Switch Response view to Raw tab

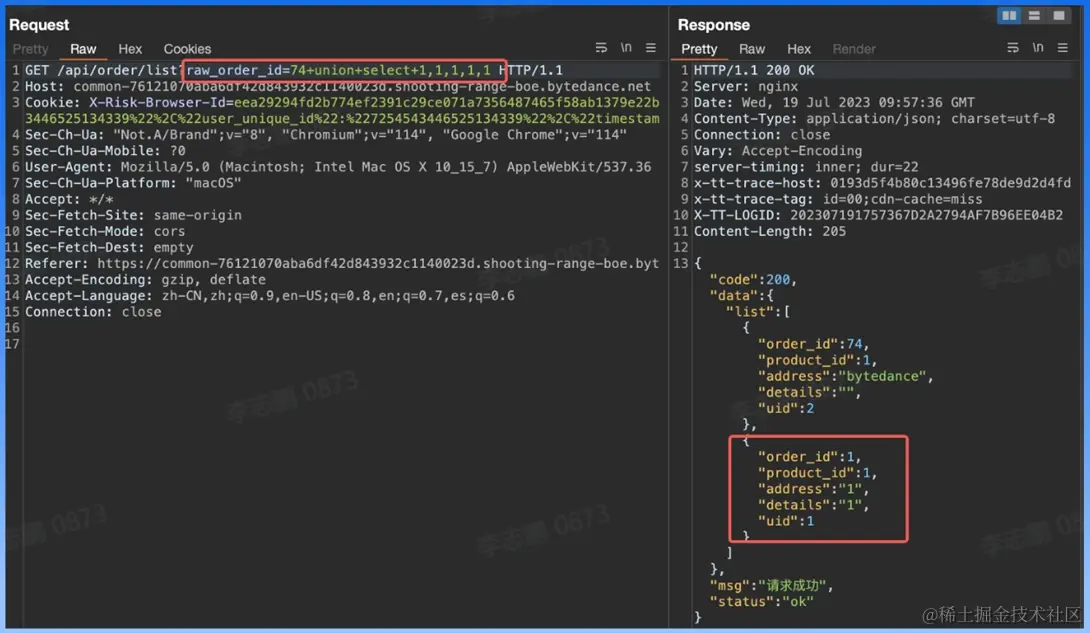(751, 49)
